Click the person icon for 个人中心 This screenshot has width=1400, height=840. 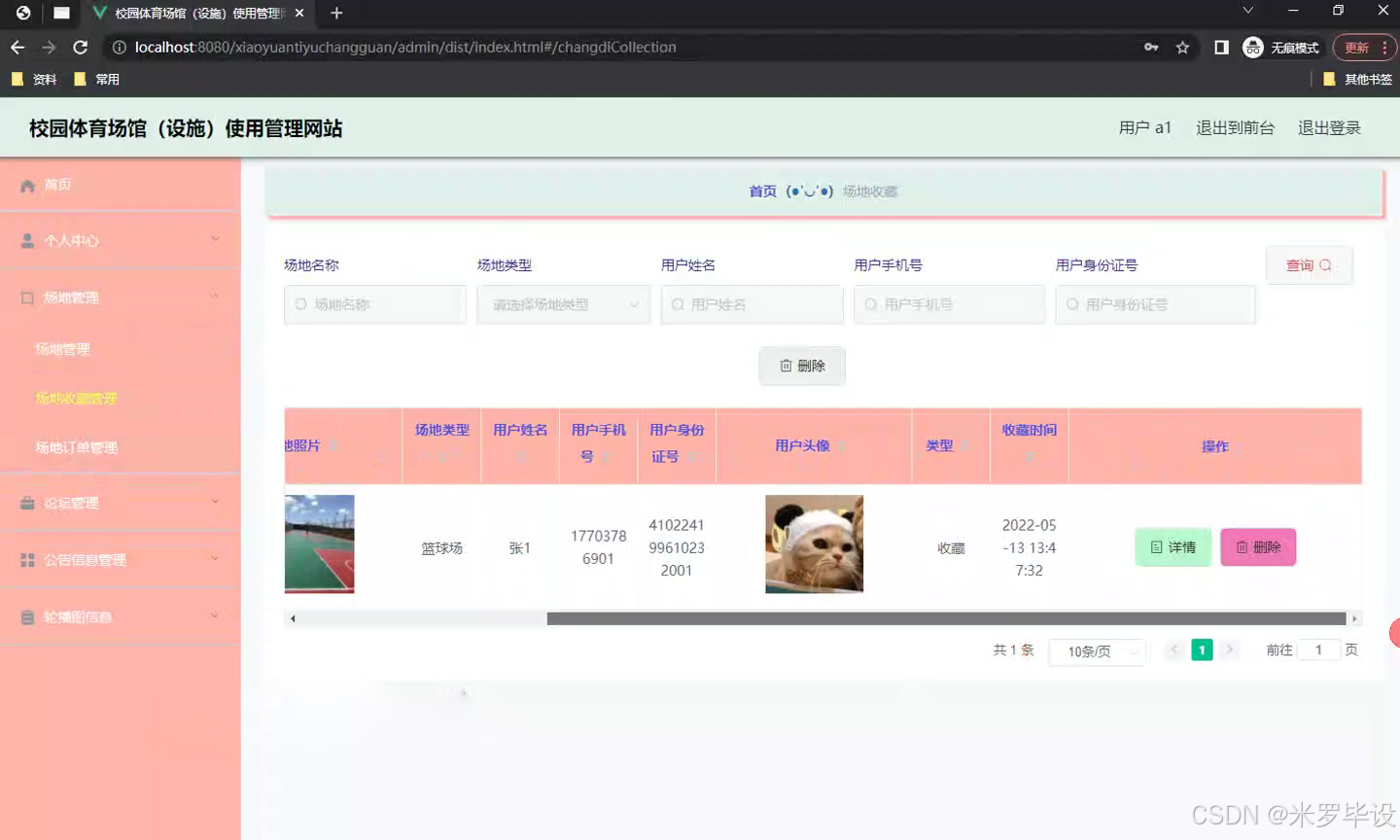coord(27,240)
